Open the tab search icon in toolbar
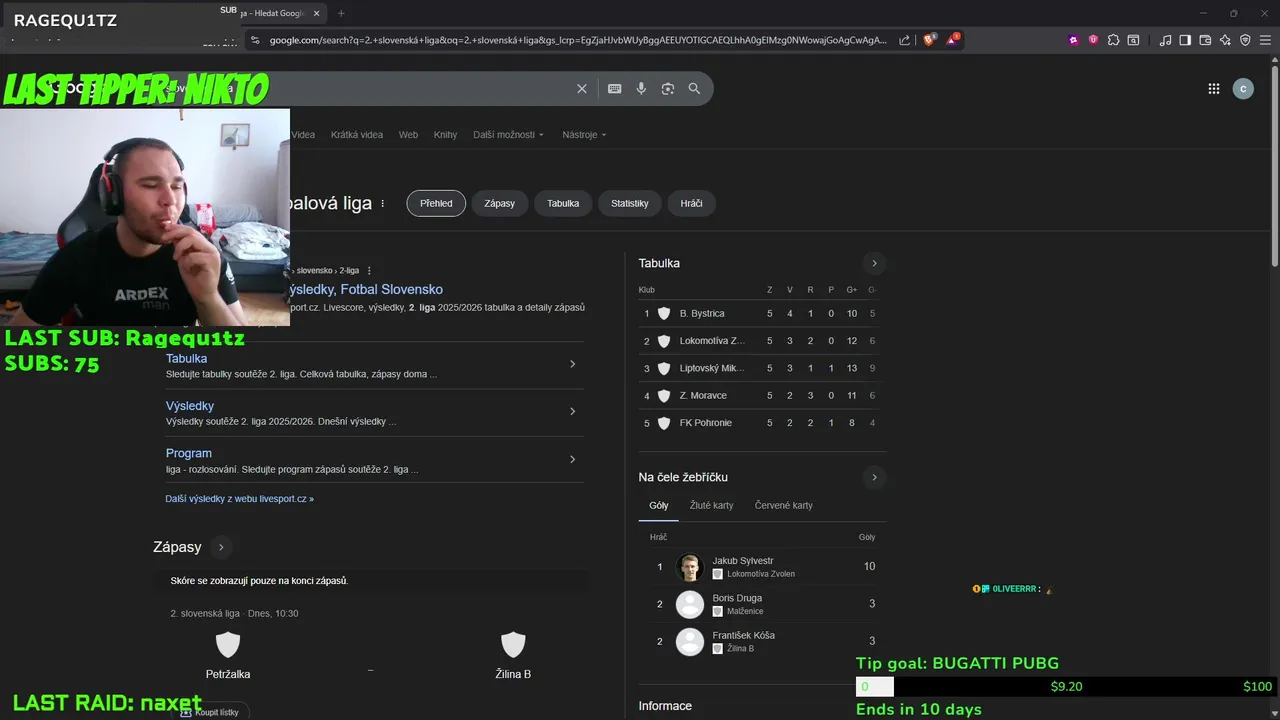Image resolution: width=1280 pixels, height=720 pixels. tap(1133, 40)
